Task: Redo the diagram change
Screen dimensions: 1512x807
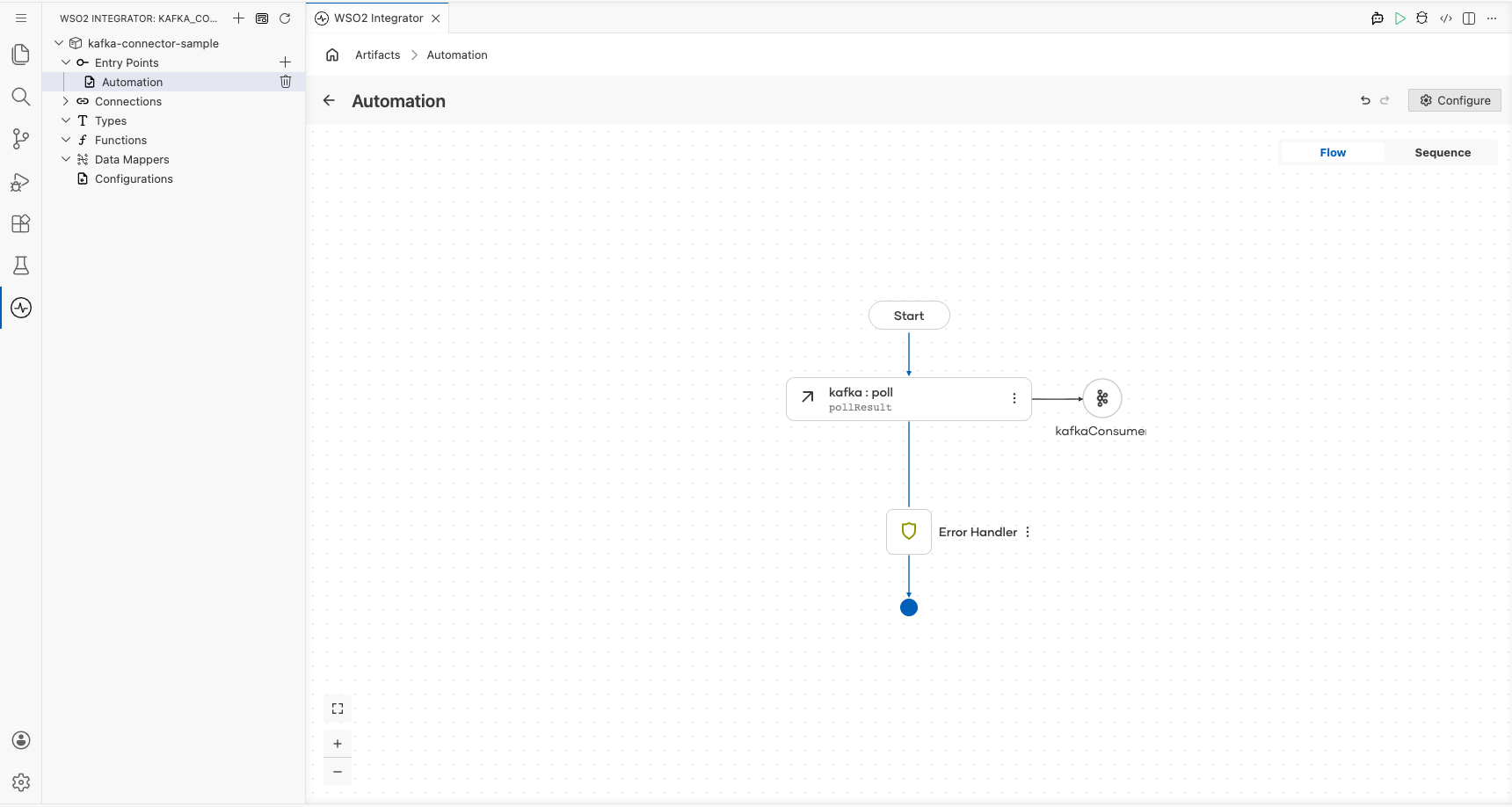Action: point(1385,100)
